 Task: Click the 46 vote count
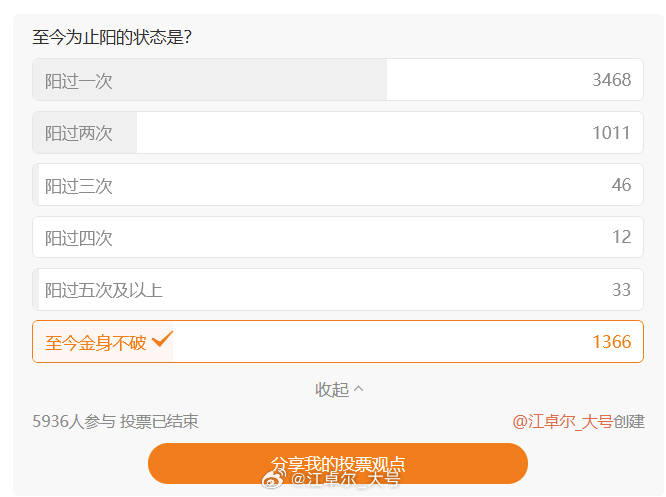pos(621,185)
